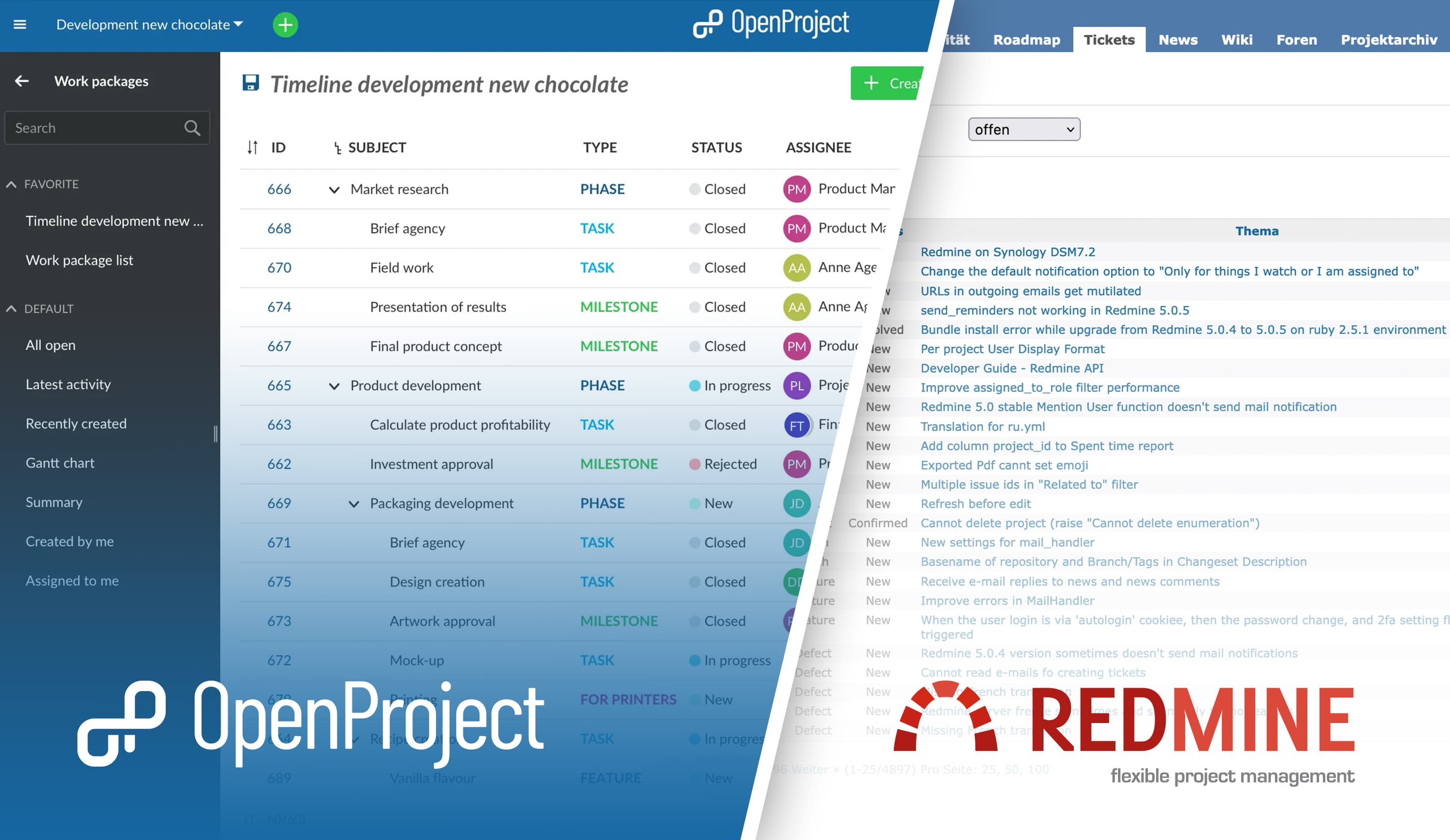This screenshot has height=840, width=1450.
Task: Toggle visibility of Gantt chart view
Action: pyautogui.click(x=59, y=462)
